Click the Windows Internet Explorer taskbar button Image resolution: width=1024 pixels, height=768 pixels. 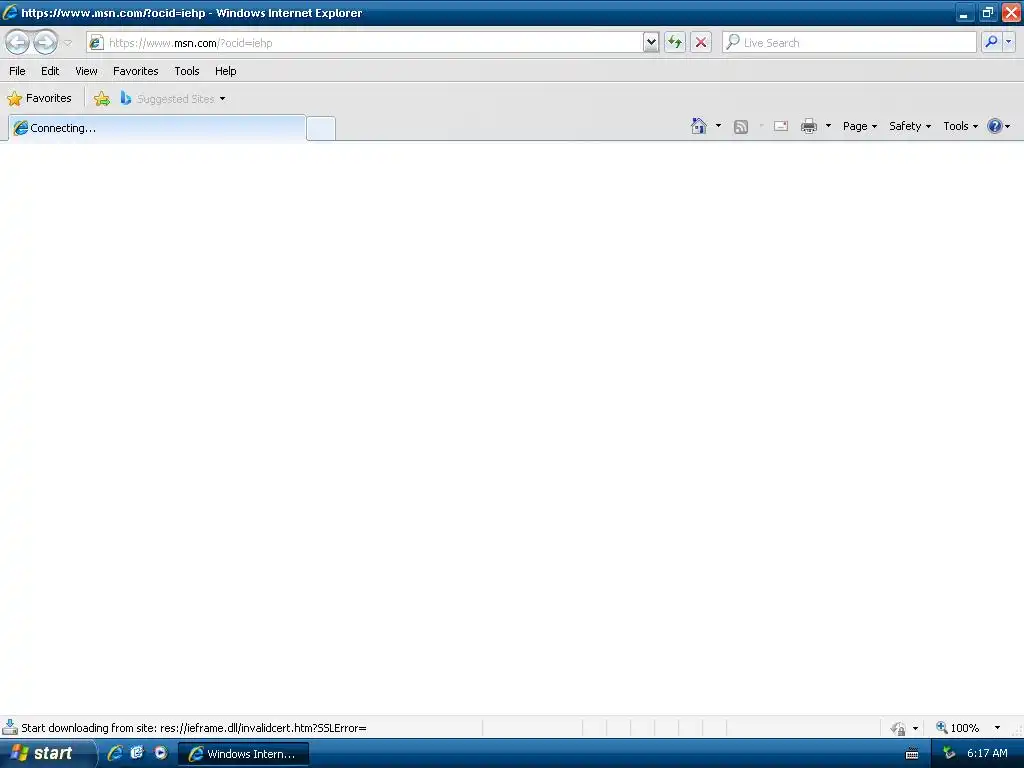pos(244,754)
